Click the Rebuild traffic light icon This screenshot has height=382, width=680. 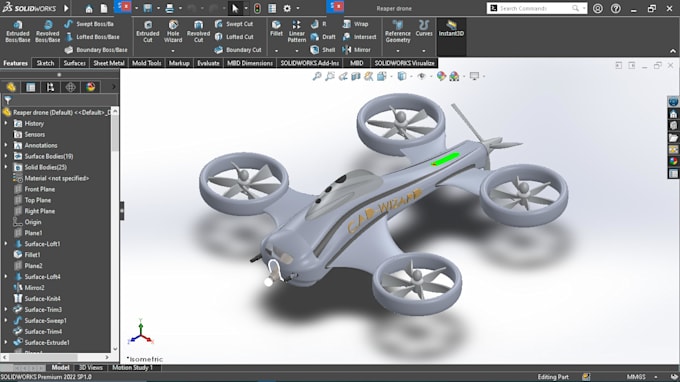257,8
